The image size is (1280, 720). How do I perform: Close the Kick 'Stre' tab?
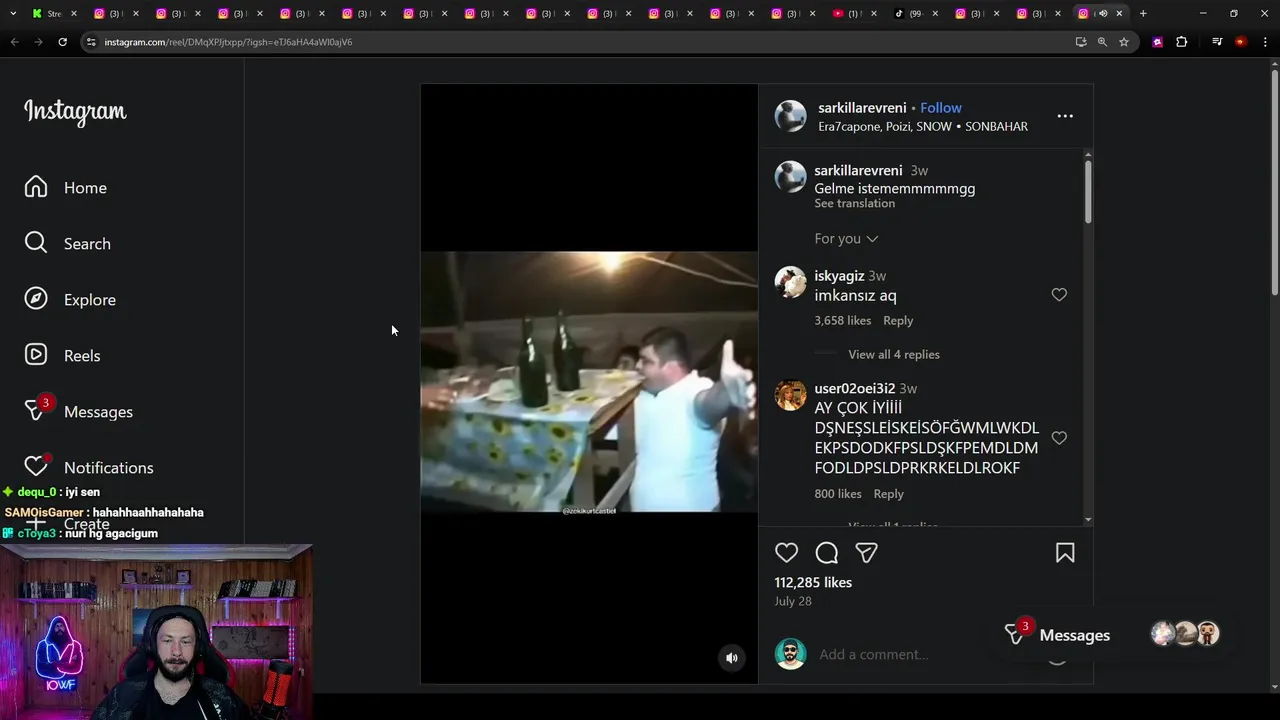(76, 14)
